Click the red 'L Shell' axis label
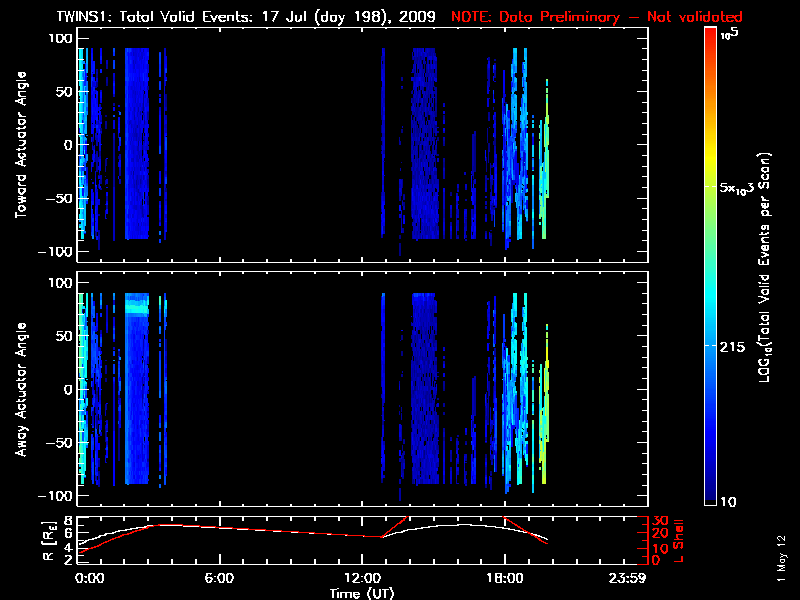Image resolution: width=800 pixels, height=600 pixels. [678, 540]
